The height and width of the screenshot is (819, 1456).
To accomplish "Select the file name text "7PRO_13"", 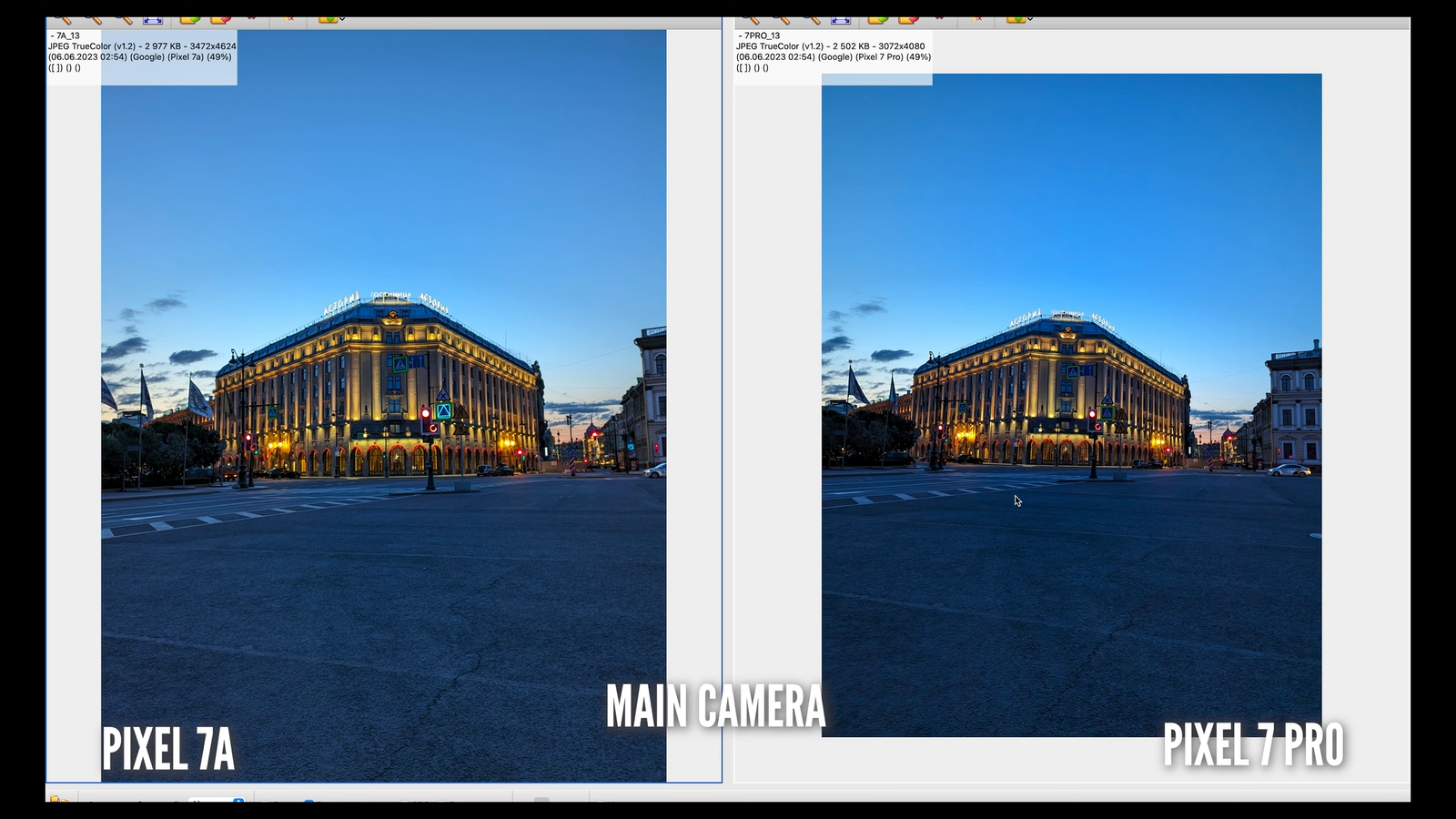I will 762,36.
